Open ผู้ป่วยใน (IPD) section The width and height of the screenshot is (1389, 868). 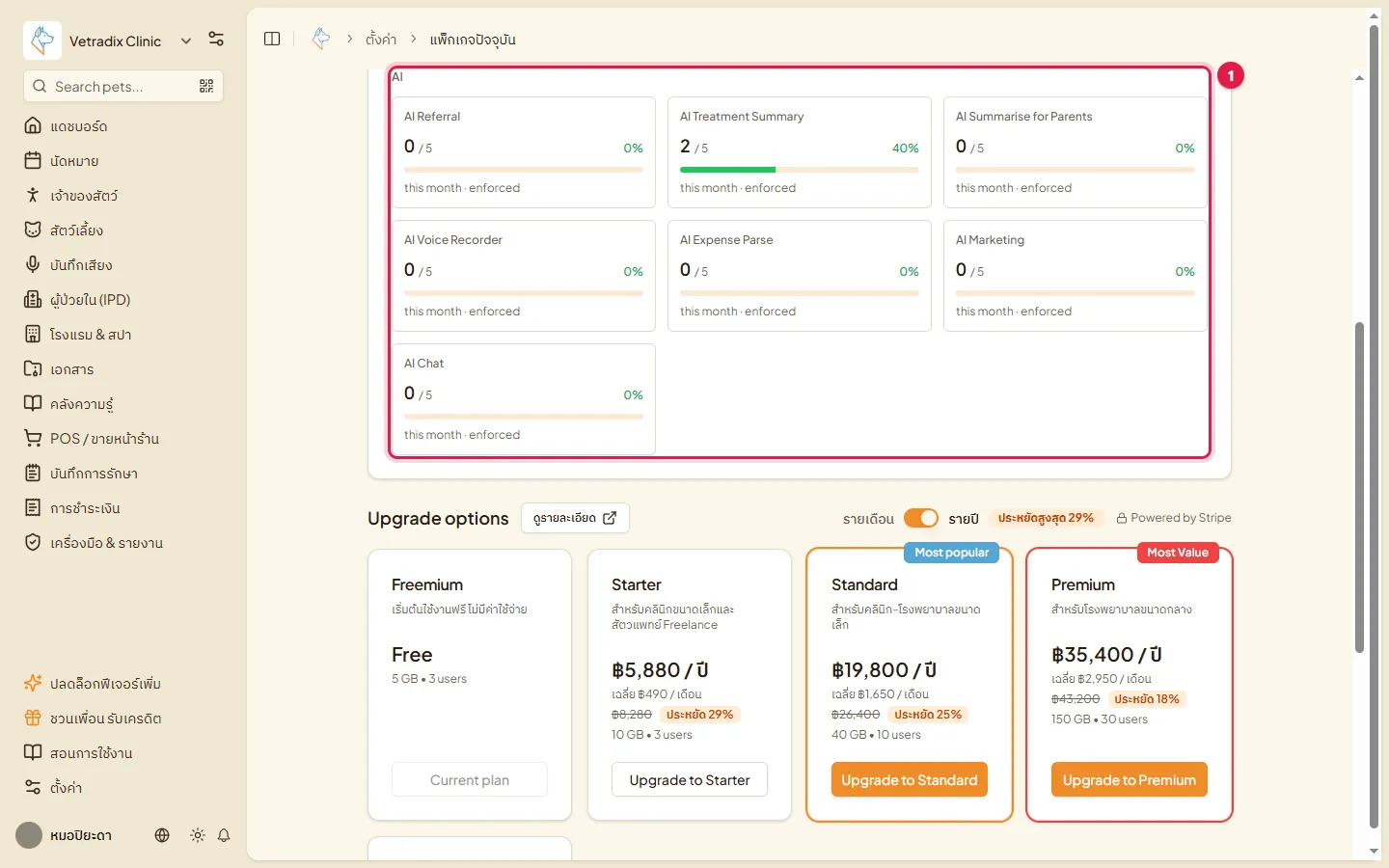123,299
